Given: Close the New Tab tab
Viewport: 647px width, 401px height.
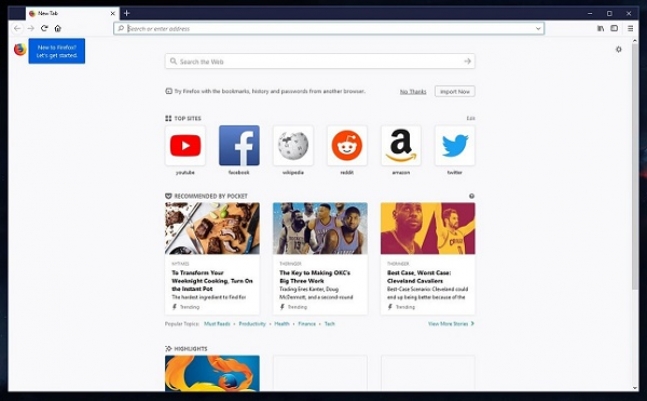Looking at the screenshot, I should [113, 14].
